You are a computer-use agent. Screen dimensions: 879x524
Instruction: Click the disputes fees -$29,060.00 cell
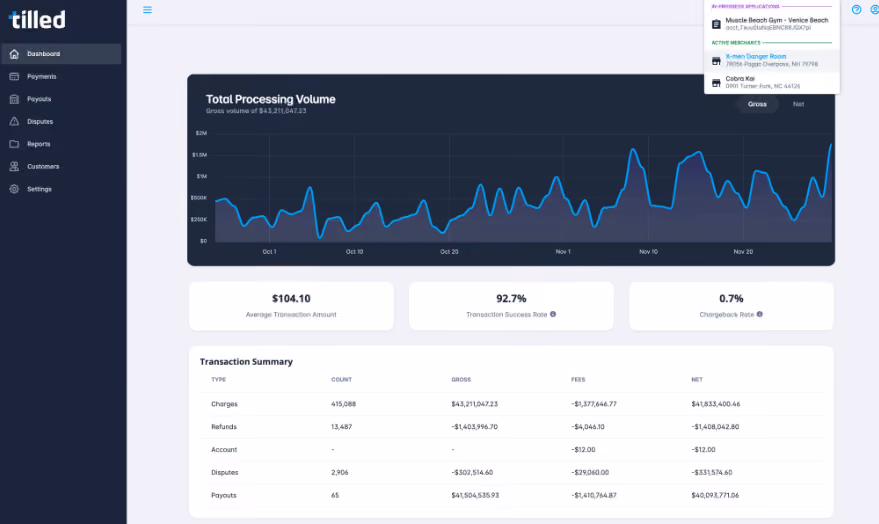(590, 472)
